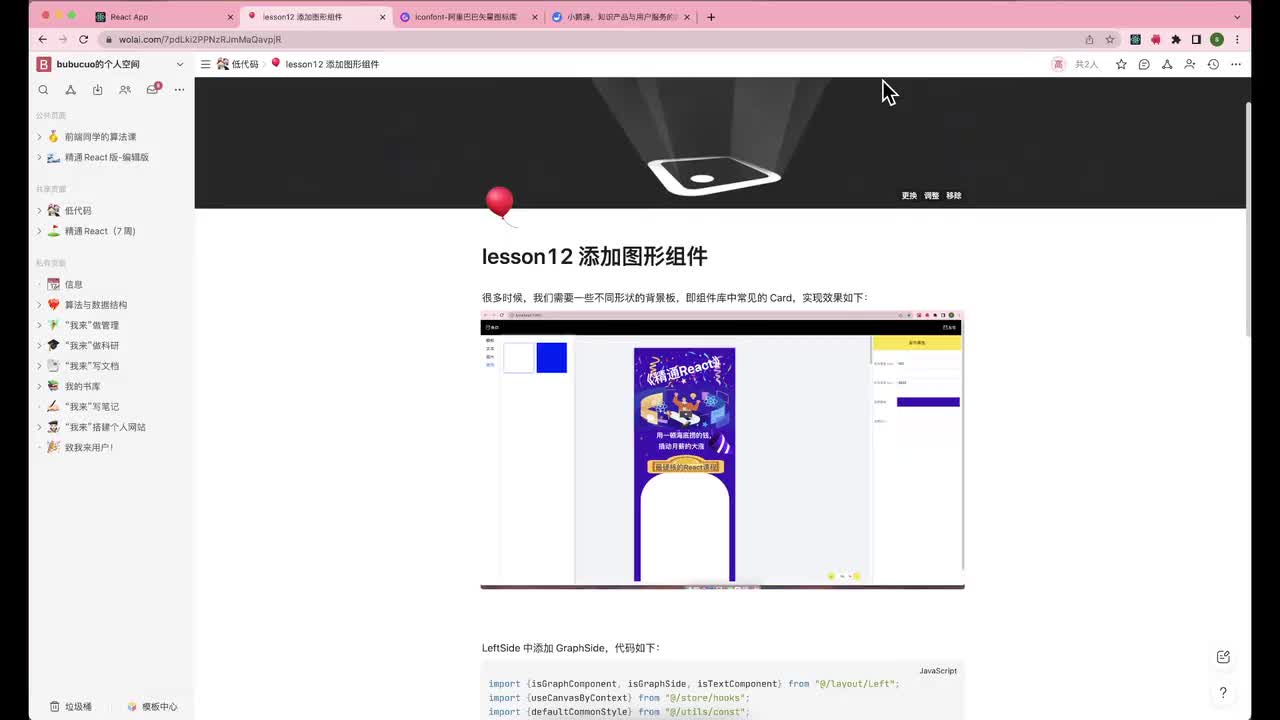This screenshot has width=1280, height=720.
Task: Click the 共2人 collaborator count
Action: click(x=1086, y=64)
